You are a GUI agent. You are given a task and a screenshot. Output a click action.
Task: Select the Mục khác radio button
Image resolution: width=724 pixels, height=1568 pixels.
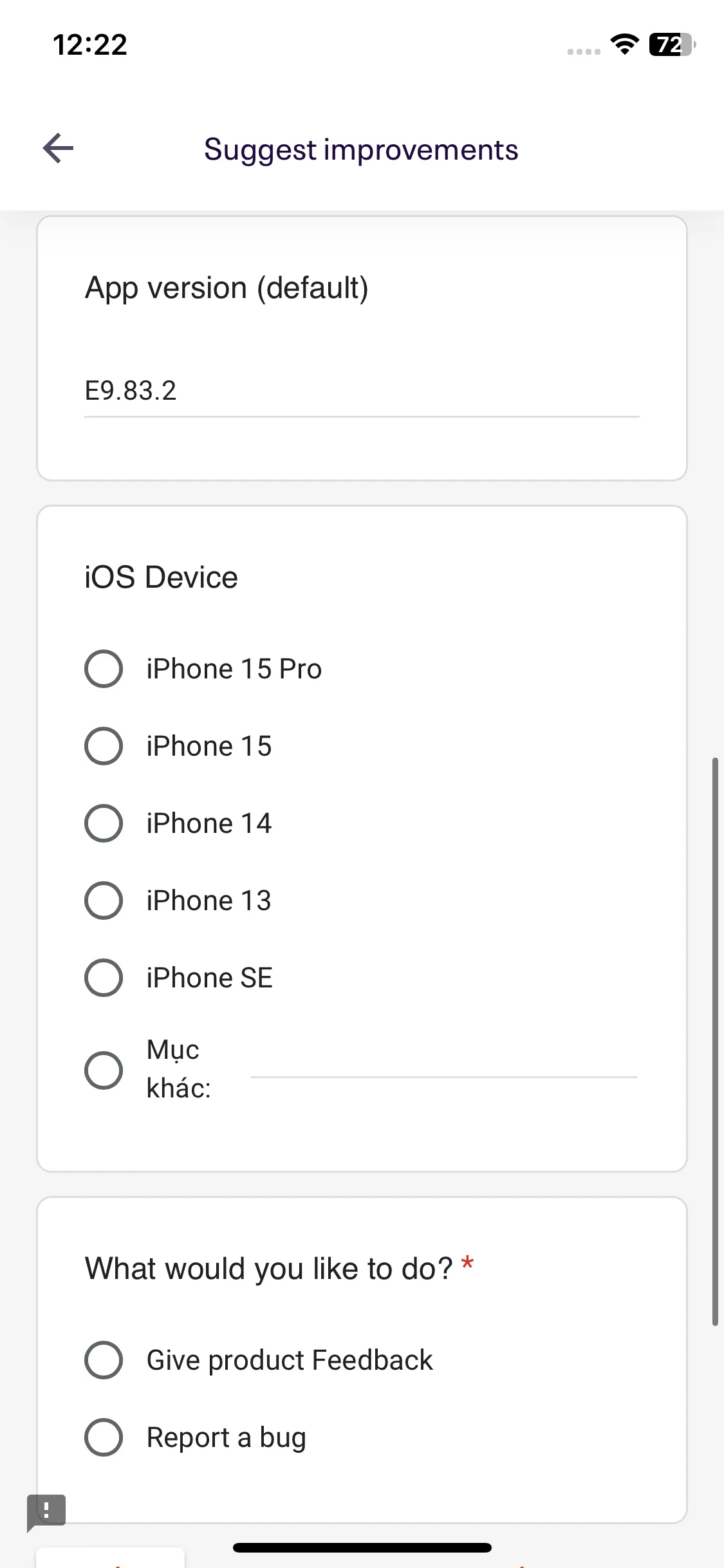tap(104, 1070)
